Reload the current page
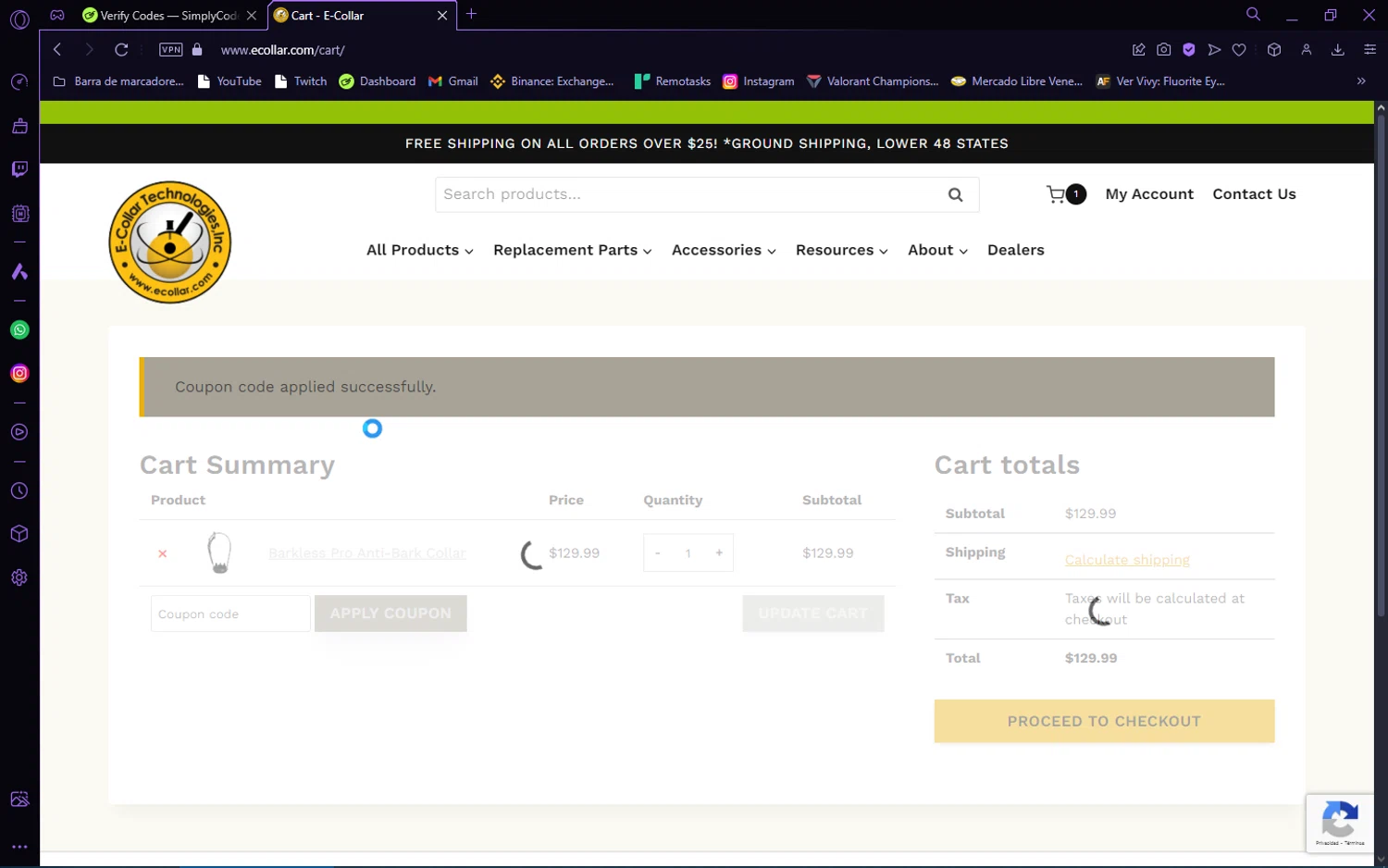1388x868 pixels. coord(121,50)
